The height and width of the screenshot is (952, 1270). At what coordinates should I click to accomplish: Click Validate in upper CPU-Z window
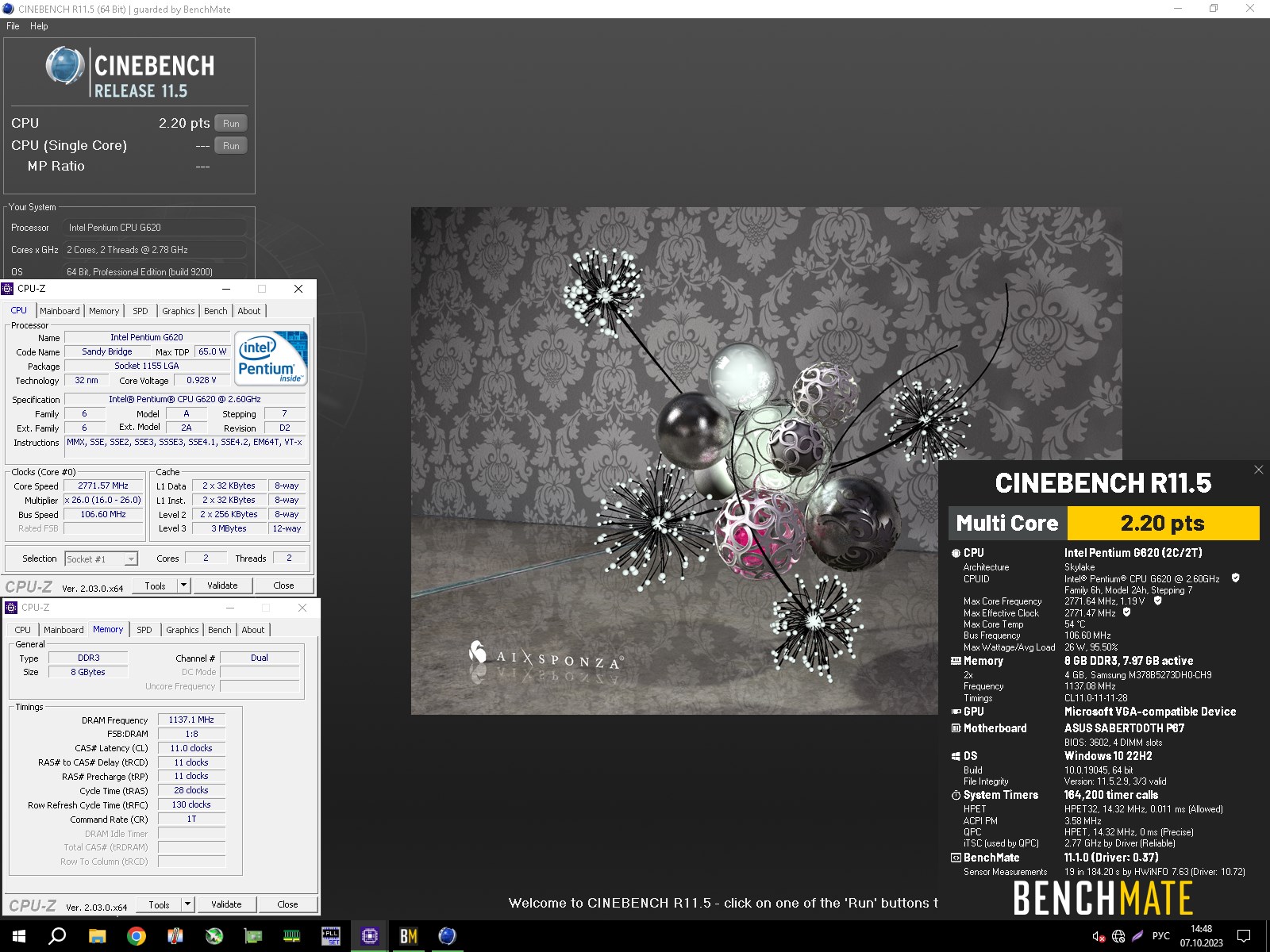[x=222, y=585]
